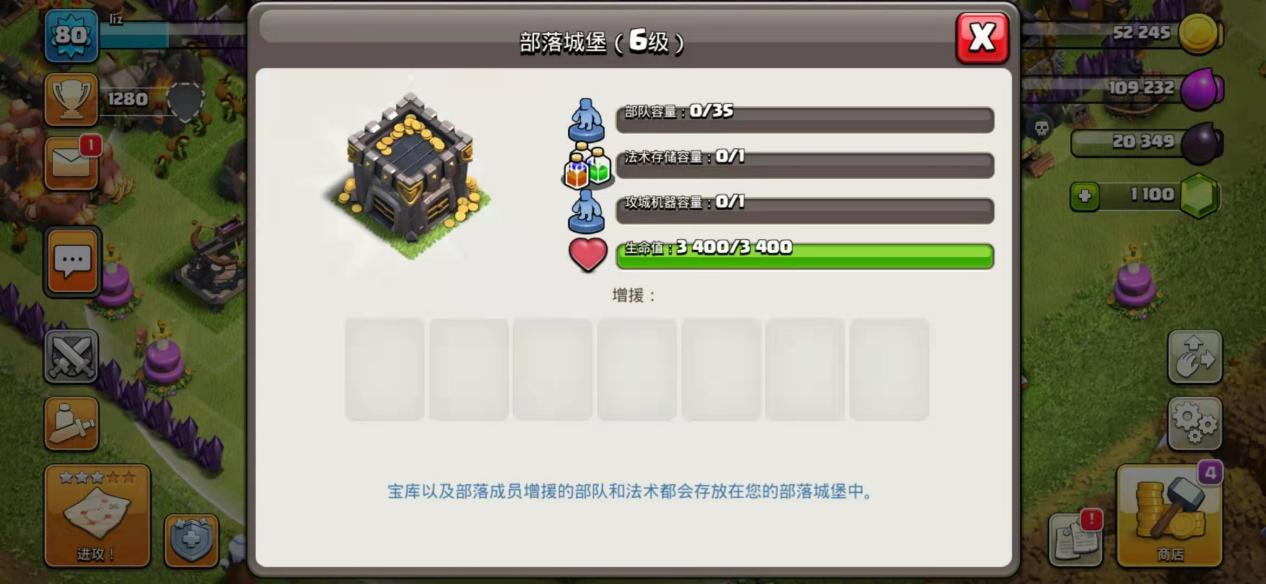Open the trophy league icon

point(71,99)
